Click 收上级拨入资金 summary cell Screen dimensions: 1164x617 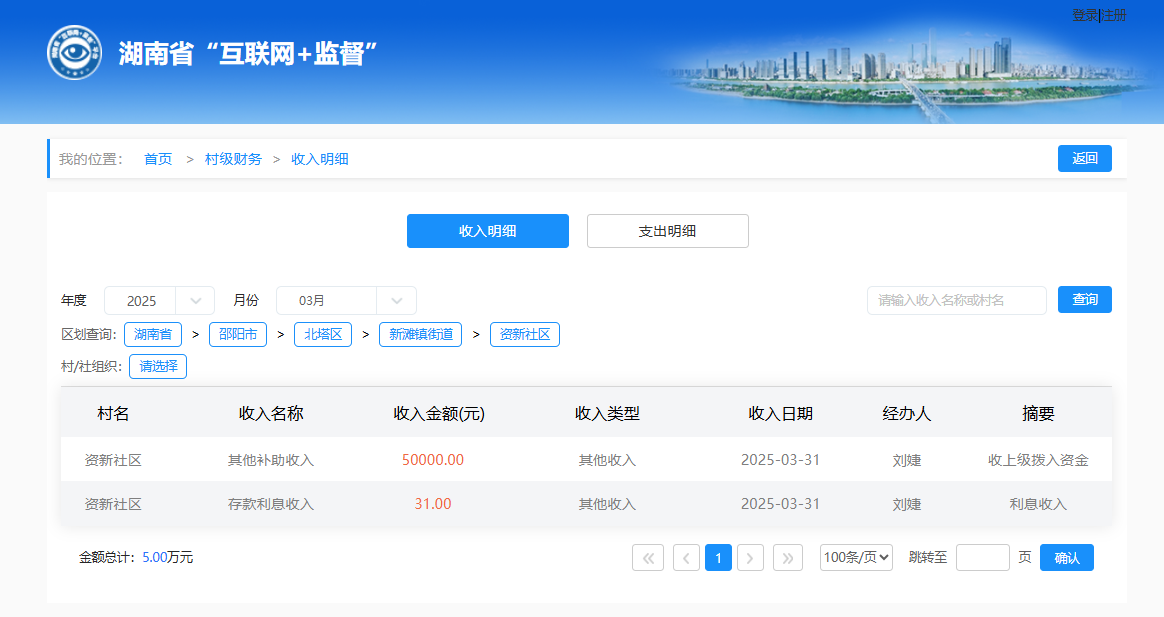(1038, 460)
